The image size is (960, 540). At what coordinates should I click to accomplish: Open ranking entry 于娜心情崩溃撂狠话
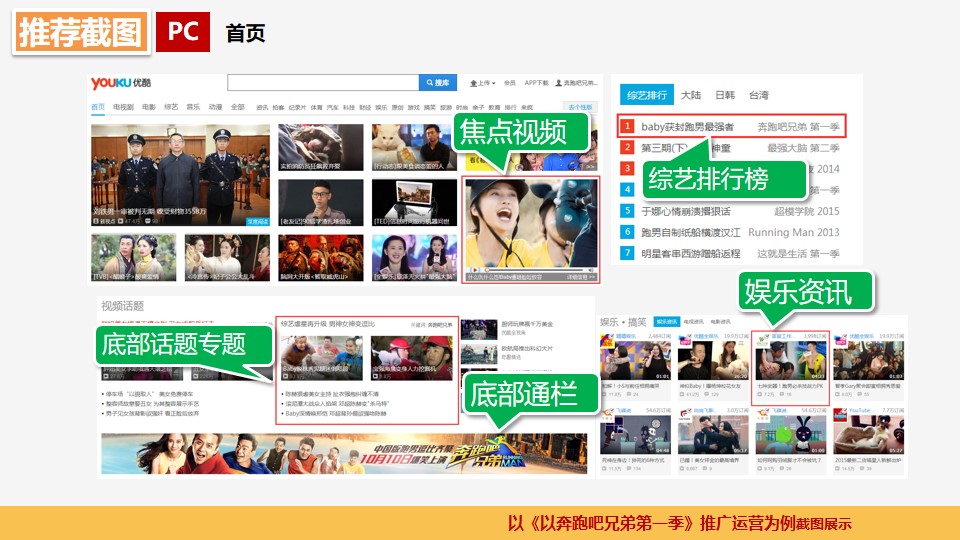[686, 211]
